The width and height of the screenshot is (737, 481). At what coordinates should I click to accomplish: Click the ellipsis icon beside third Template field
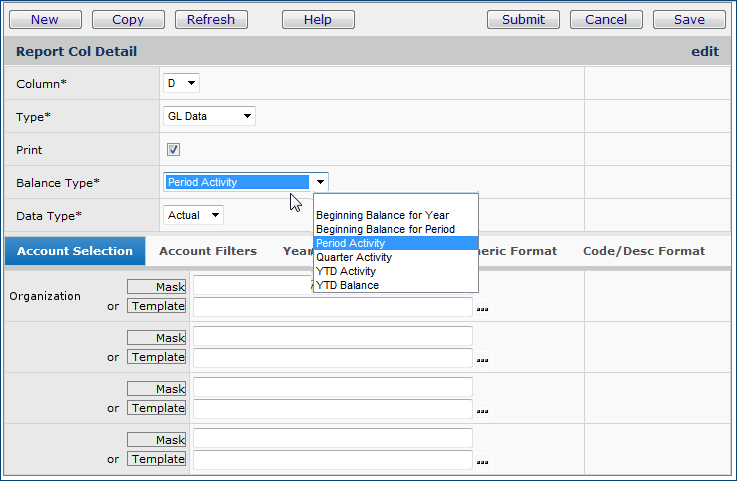pos(483,410)
